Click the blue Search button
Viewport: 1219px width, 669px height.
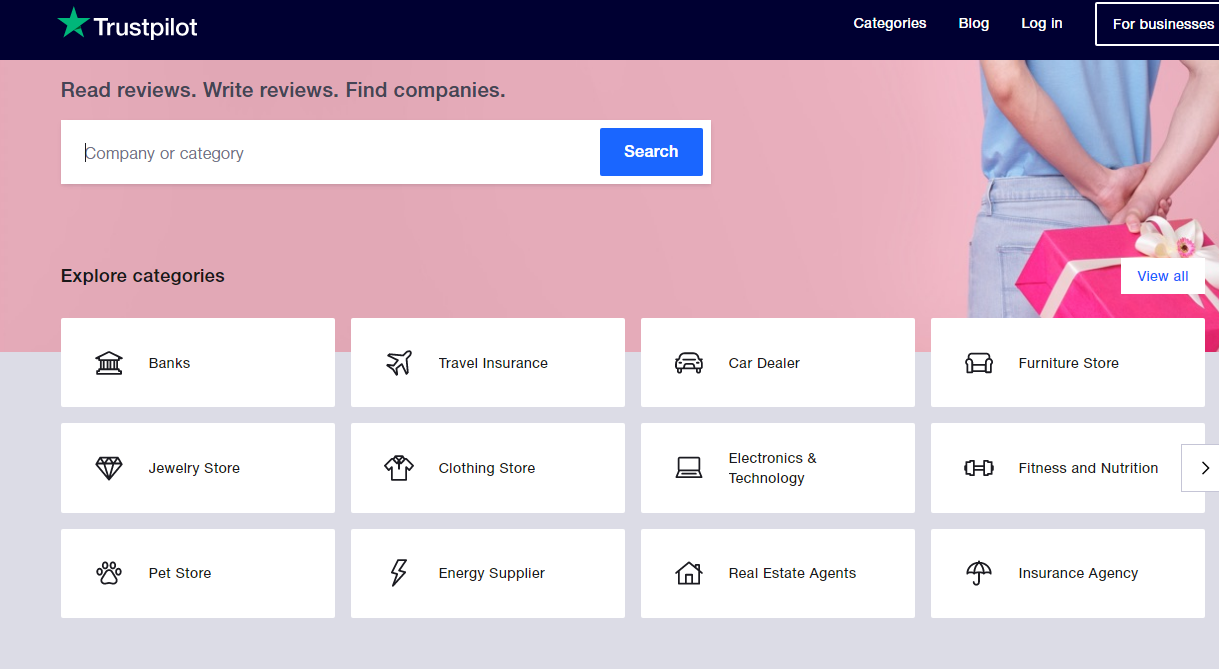[x=651, y=152]
